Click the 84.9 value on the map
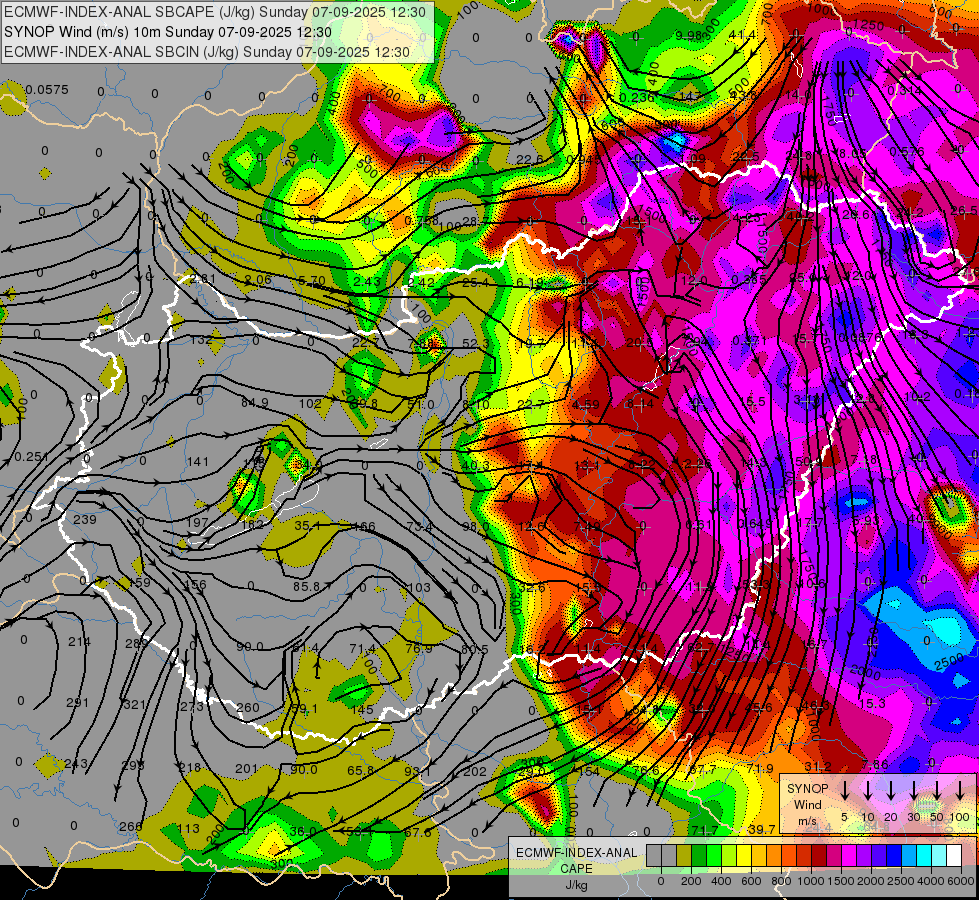This screenshot has height=900, width=979. [x=255, y=403]
